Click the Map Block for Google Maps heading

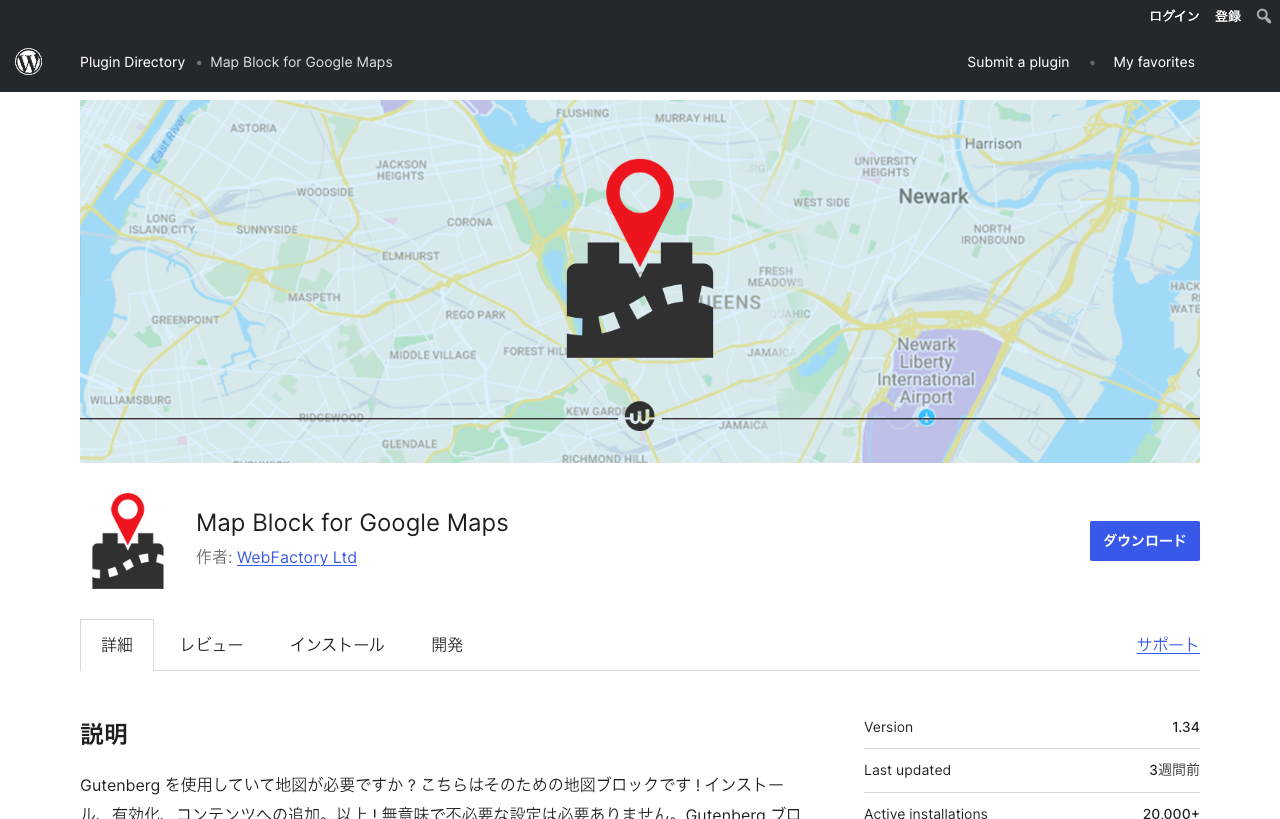[352, 522]
